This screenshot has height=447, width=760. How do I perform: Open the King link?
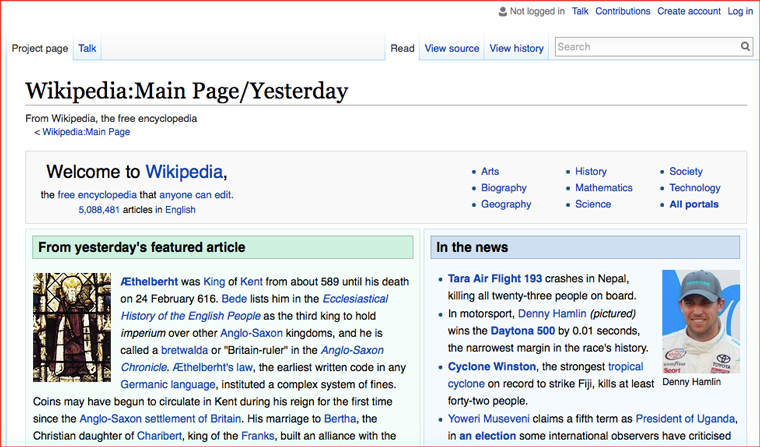214,282
